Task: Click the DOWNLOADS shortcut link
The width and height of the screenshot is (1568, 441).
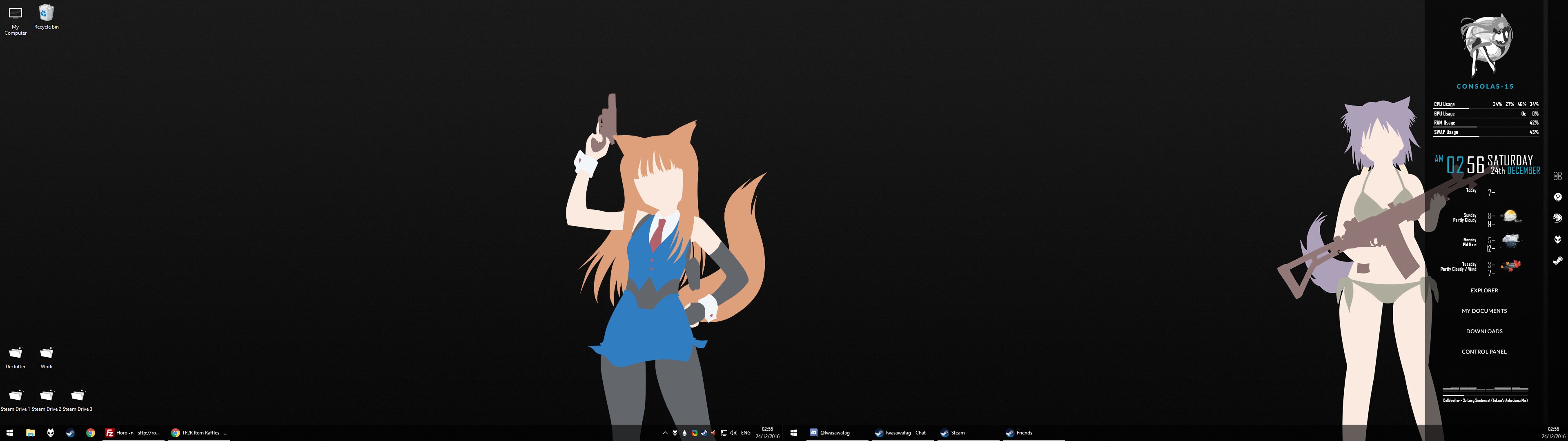Action: pos(1484,331)
